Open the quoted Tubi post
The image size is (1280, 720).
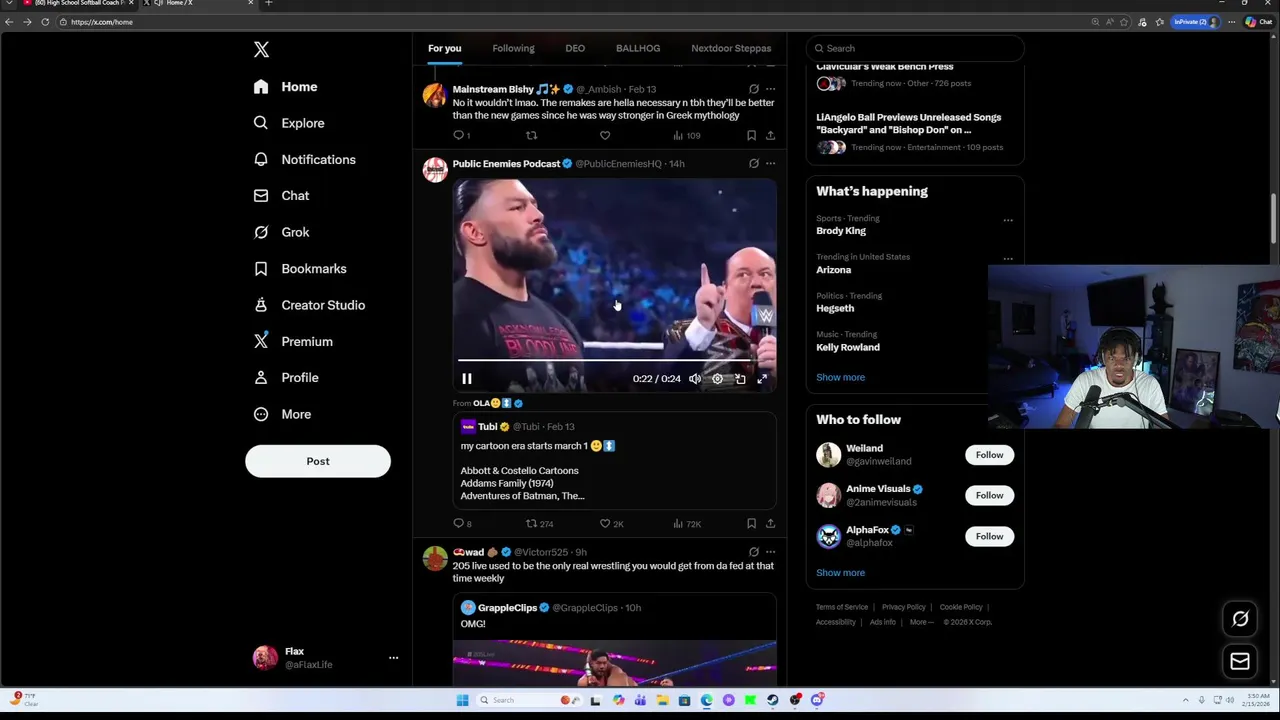click(x=614, y=462)
